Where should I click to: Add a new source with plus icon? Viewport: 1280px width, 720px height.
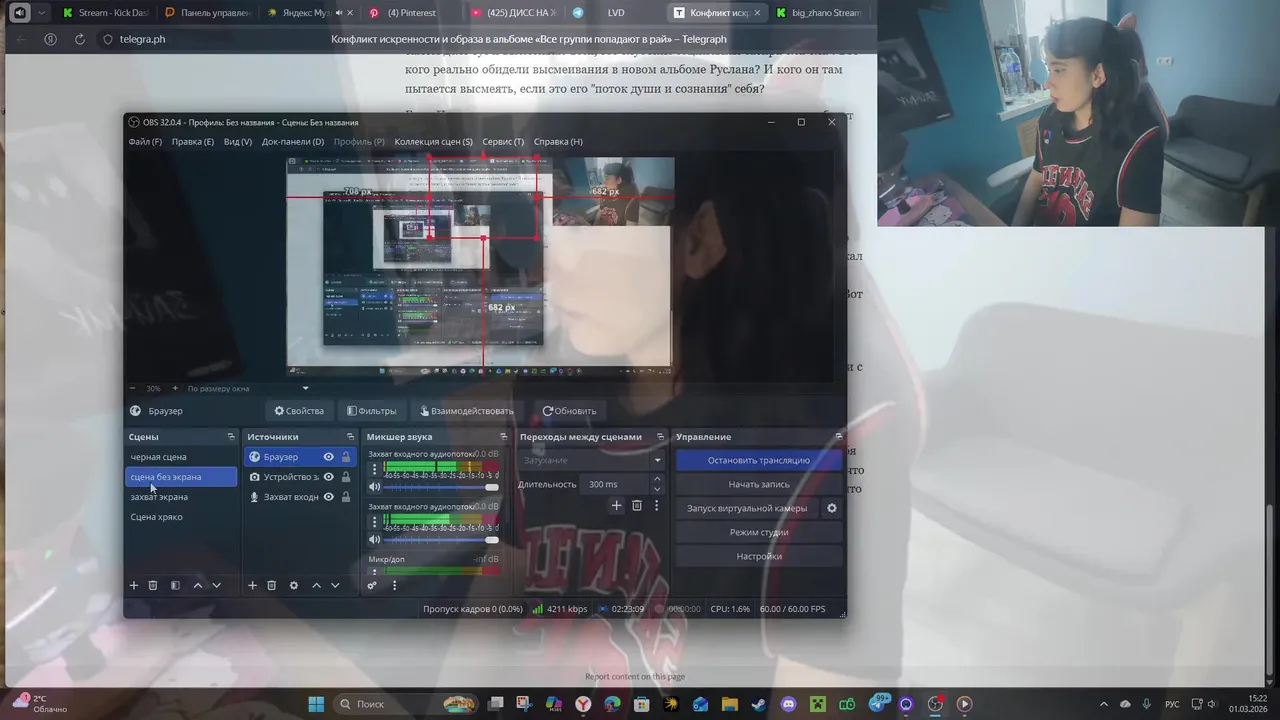[x=253, y=585]
